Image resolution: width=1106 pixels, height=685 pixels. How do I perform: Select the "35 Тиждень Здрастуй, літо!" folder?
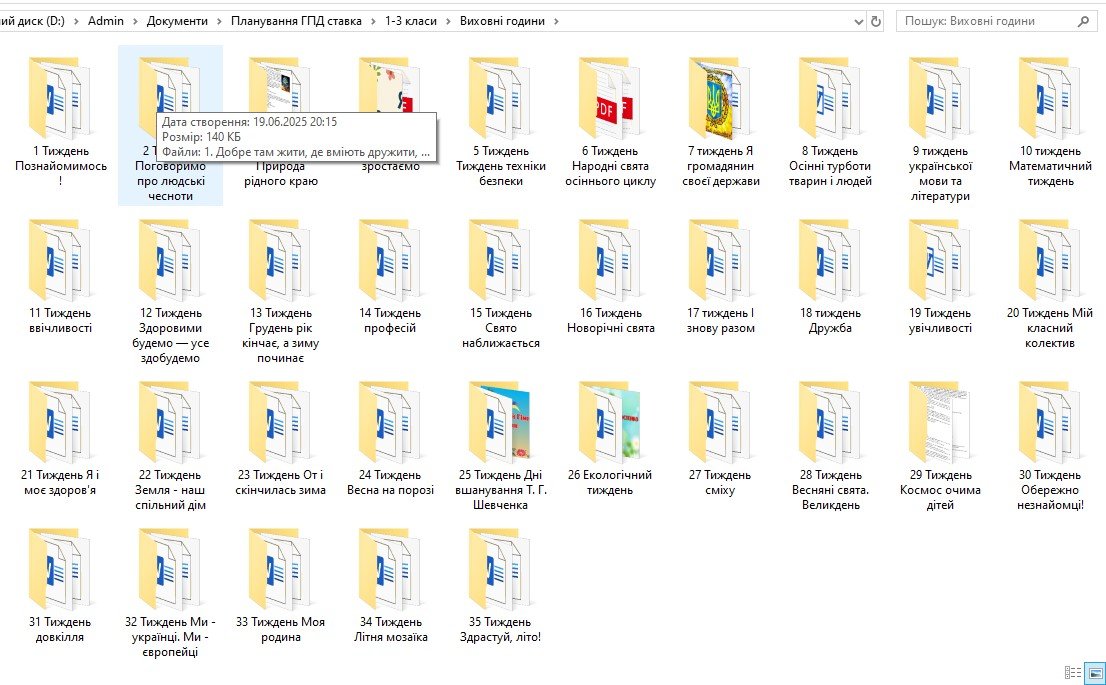[500, 568]
